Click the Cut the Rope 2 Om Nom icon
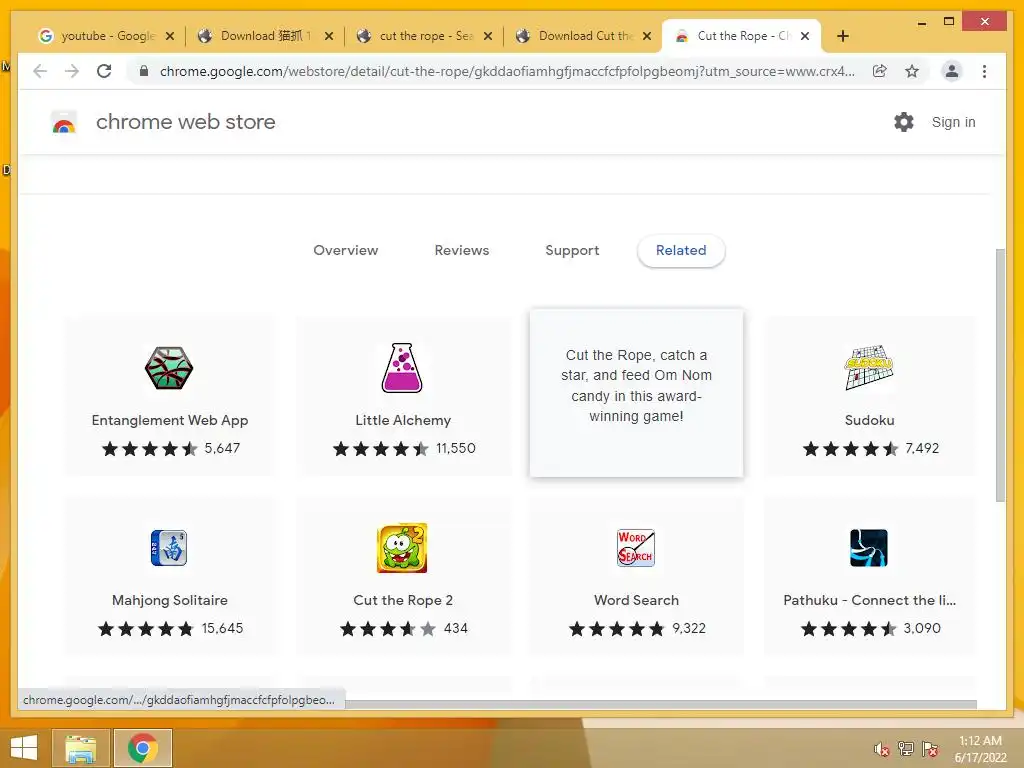Image resolution: width=1024 pixels, height=768 pixels. [402, 548]
